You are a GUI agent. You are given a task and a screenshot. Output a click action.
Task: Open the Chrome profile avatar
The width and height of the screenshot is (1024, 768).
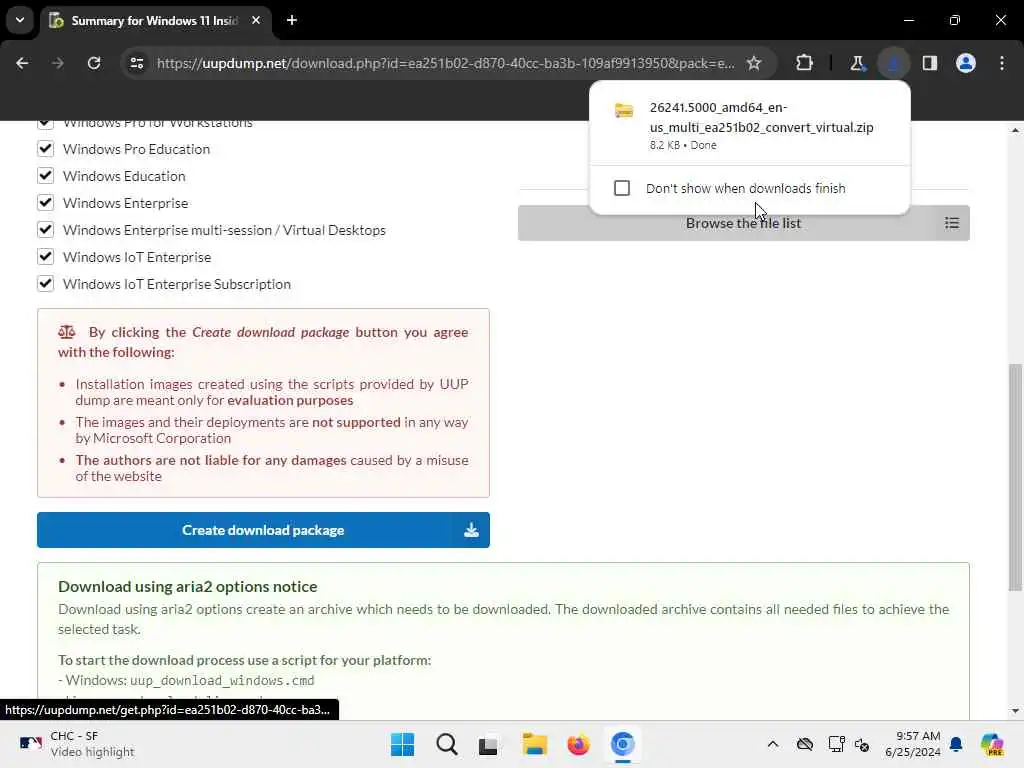pos(966,63)
